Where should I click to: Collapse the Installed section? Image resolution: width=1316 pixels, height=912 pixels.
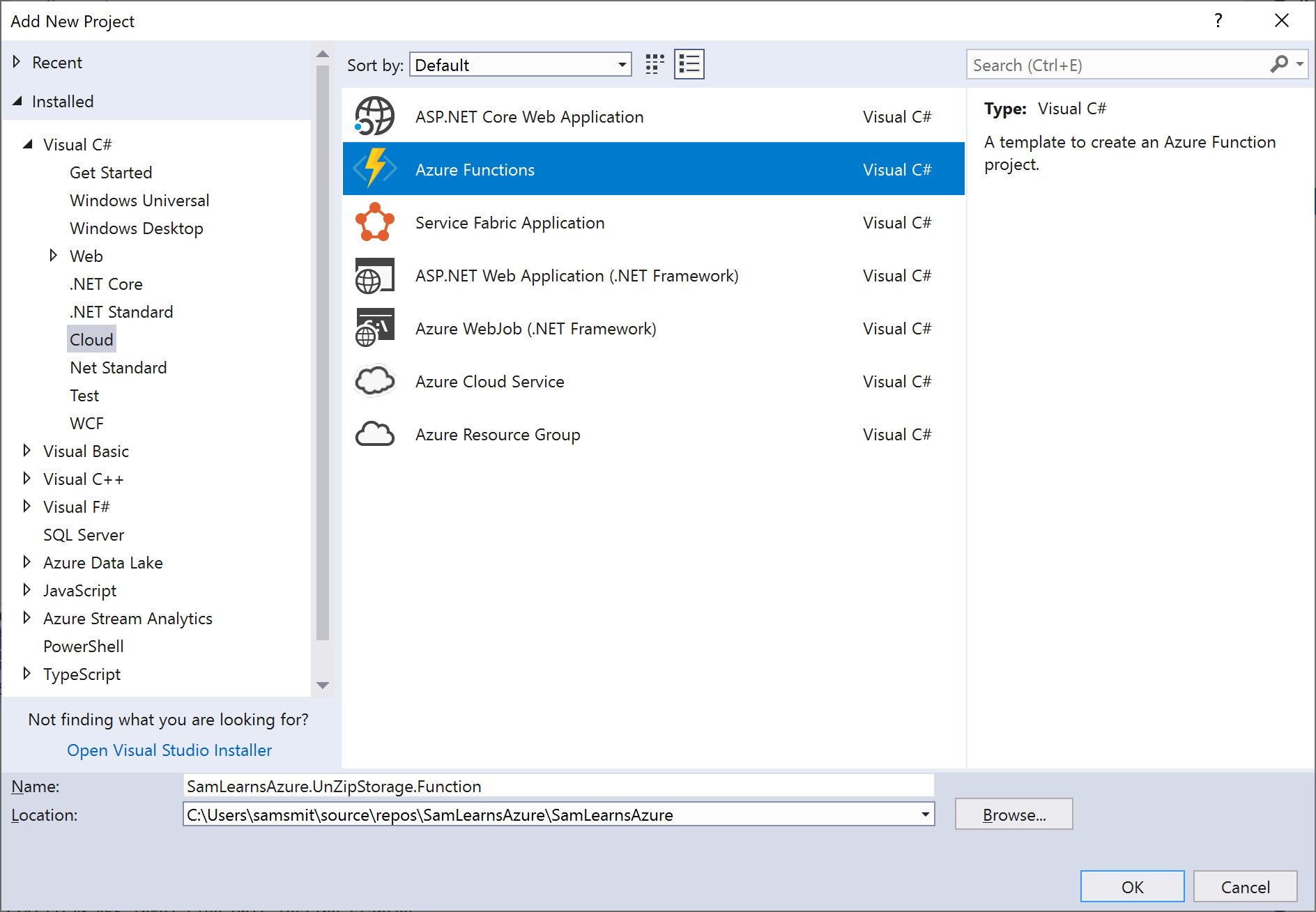coord(17,102)
